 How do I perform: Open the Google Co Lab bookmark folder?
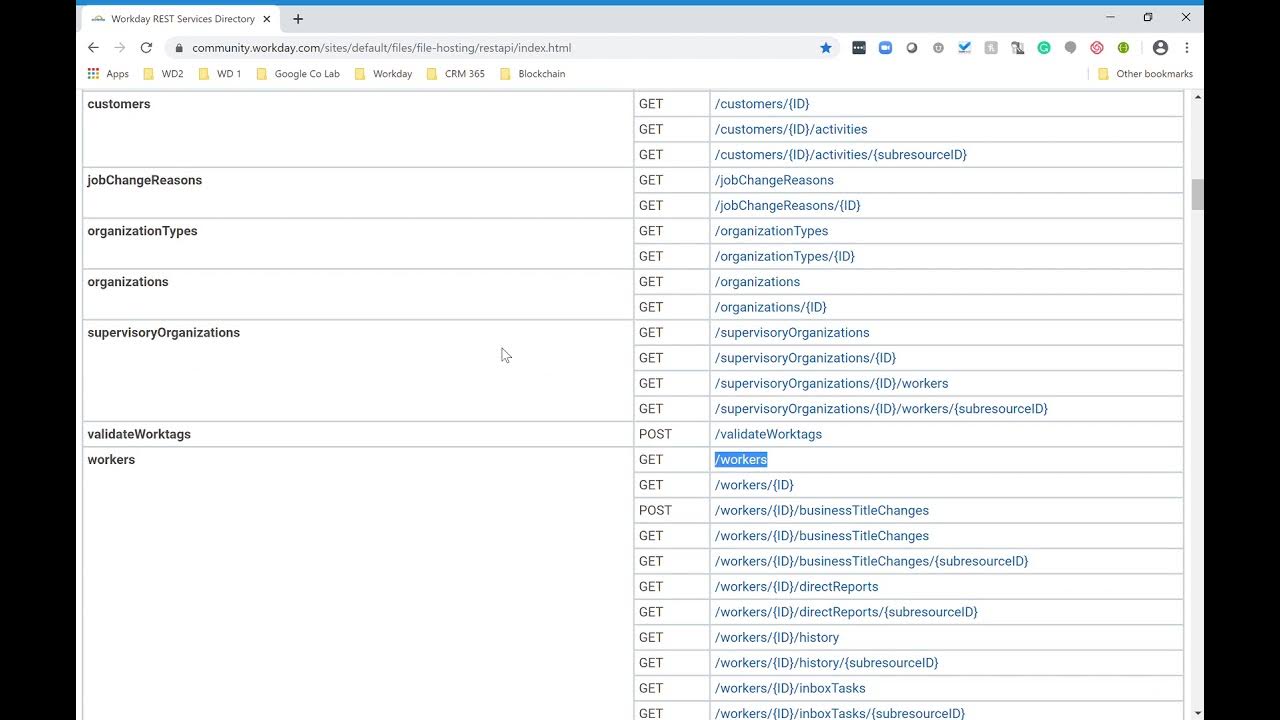[298, 73]
